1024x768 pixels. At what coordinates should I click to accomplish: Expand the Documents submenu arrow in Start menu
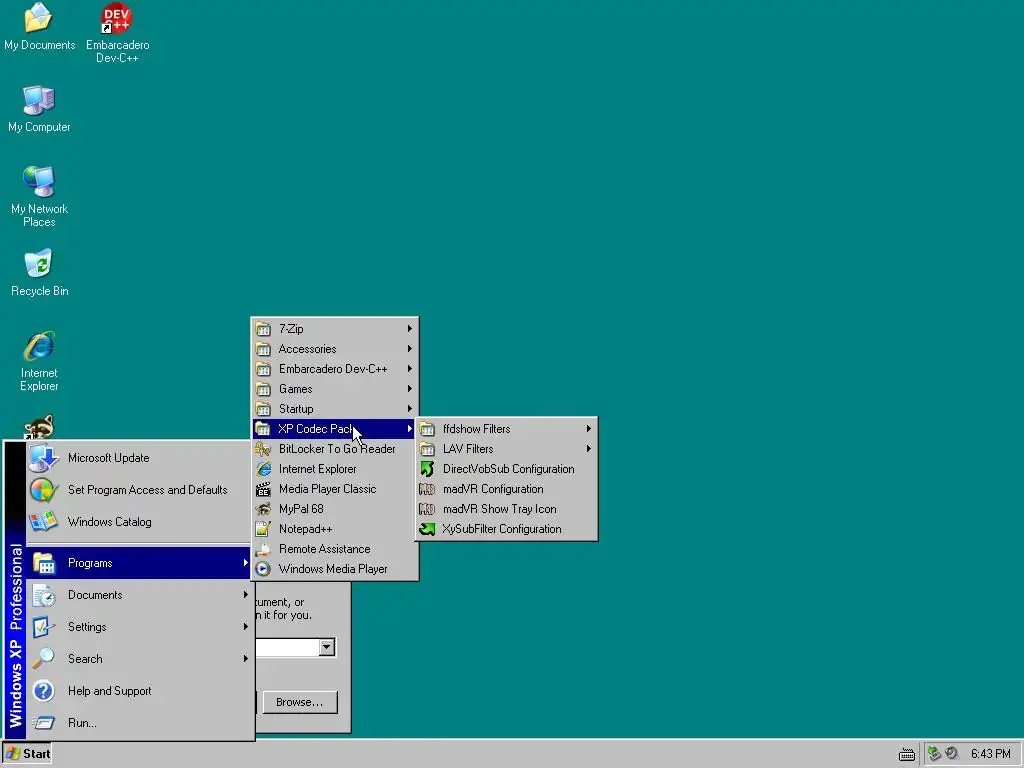(x=246, y=594)
